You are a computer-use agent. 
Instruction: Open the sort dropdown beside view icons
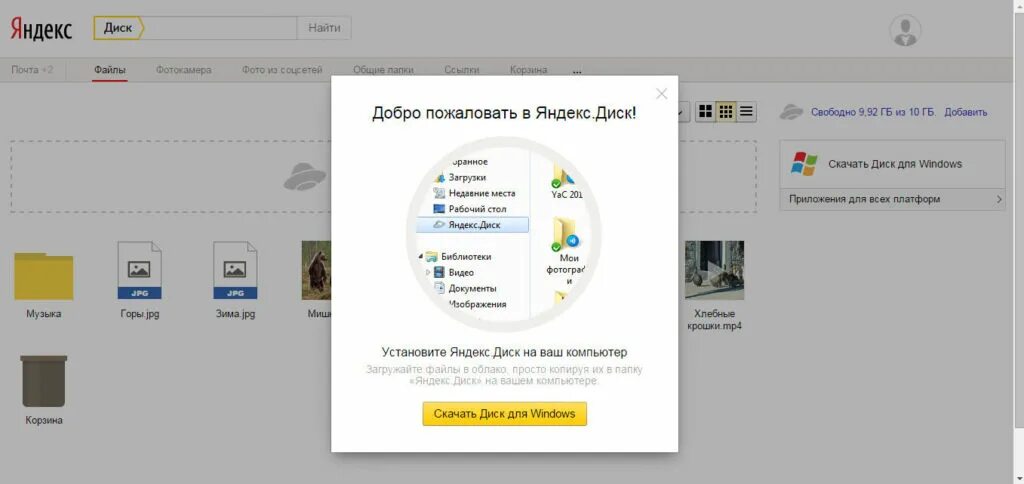[x=682, y=112]
